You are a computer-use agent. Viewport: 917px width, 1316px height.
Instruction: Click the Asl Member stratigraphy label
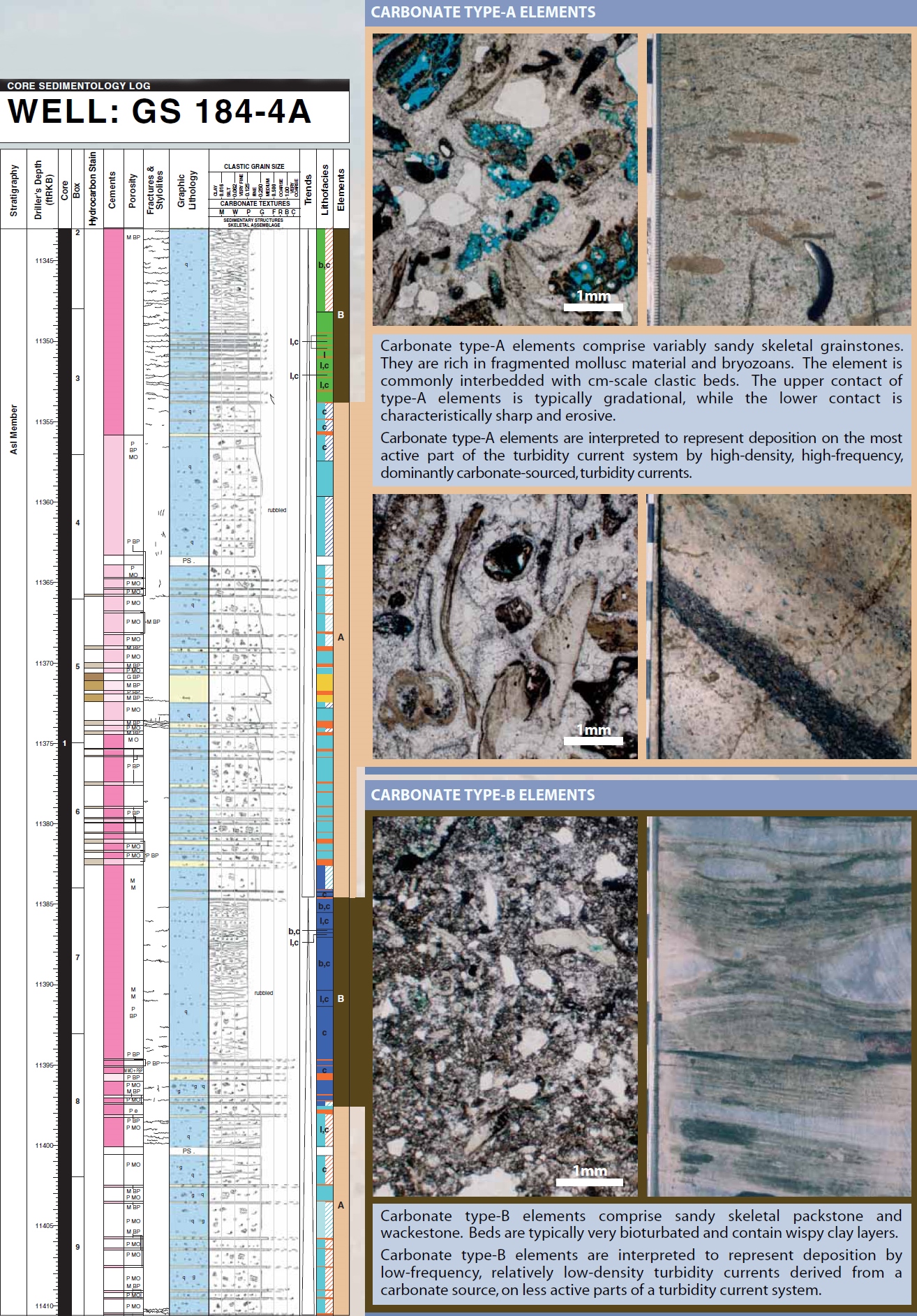[13, 429]
